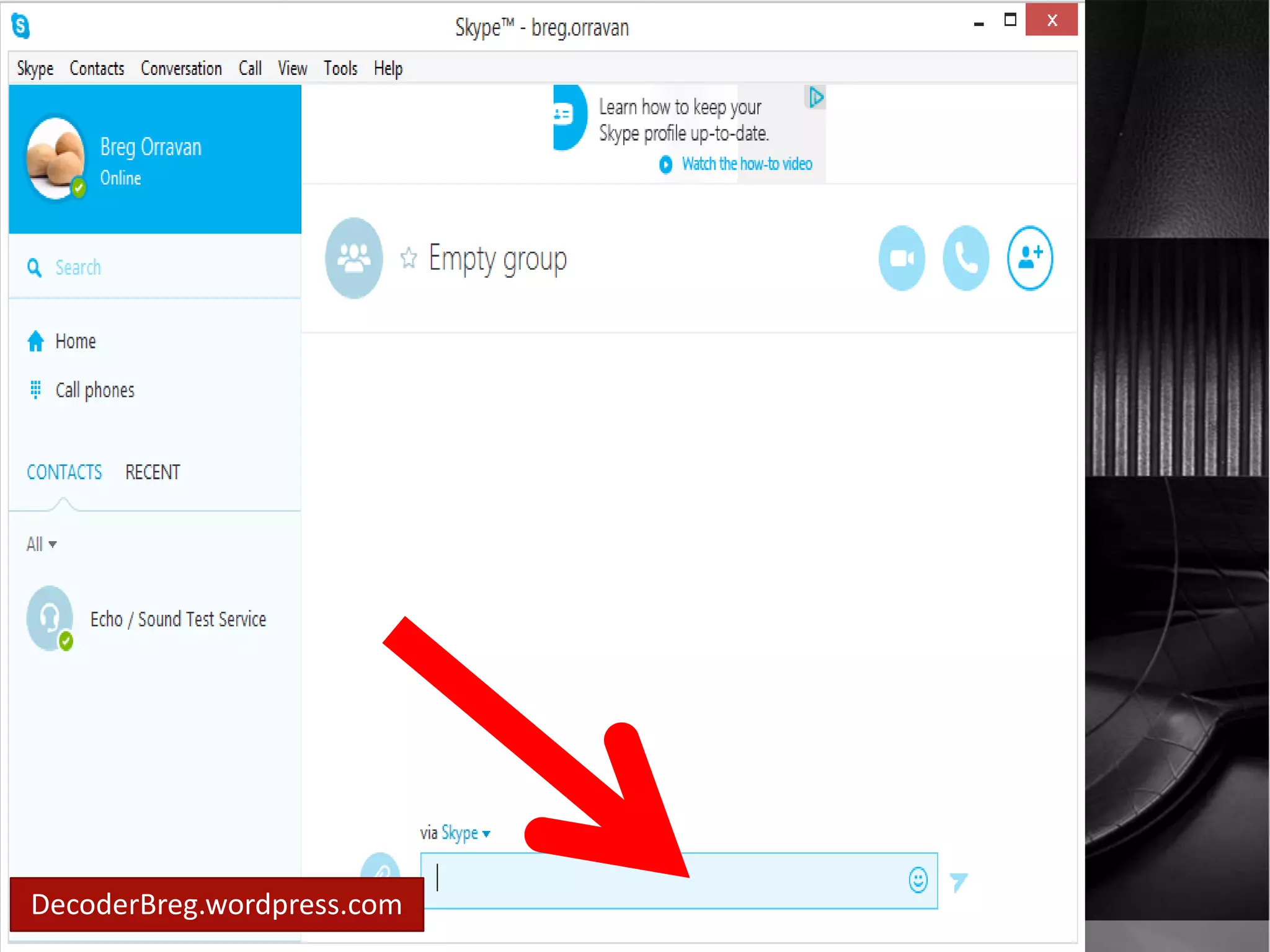Open the Tools menu
Viewport: 1270px width, 952px height.
coord(340,68)
